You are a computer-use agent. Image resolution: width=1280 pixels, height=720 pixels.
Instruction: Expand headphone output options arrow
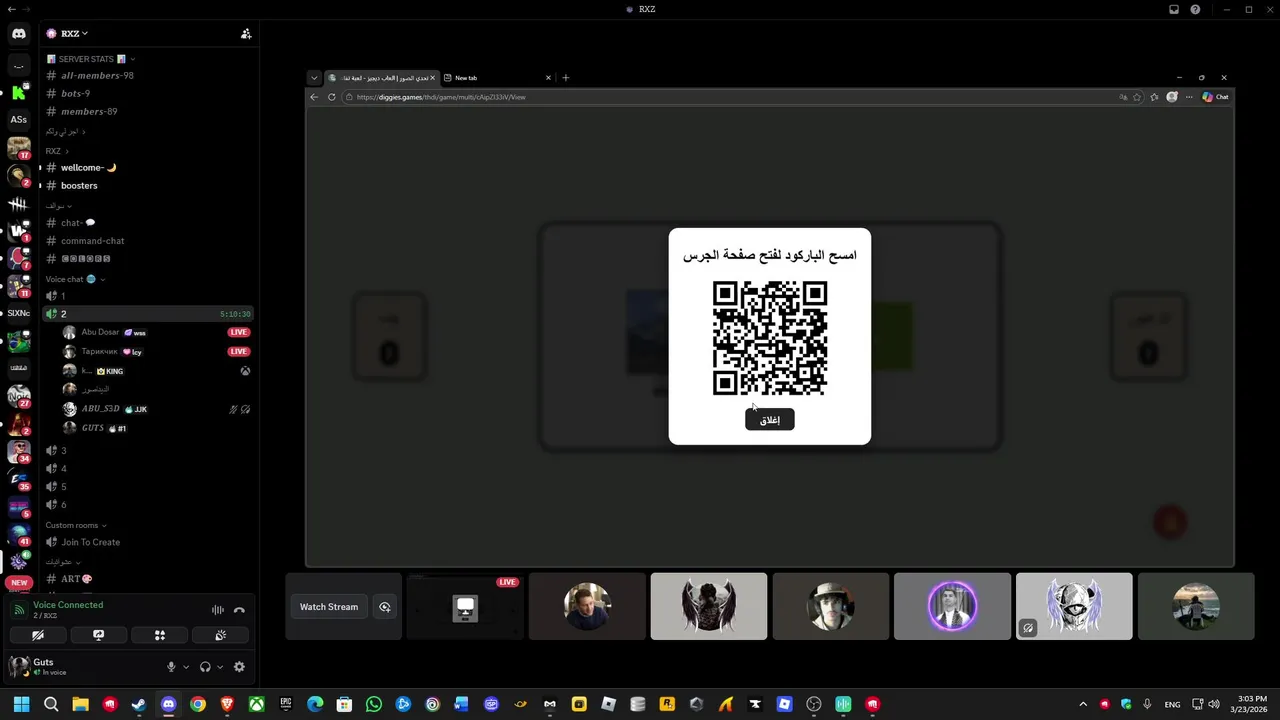coord(220,667)
